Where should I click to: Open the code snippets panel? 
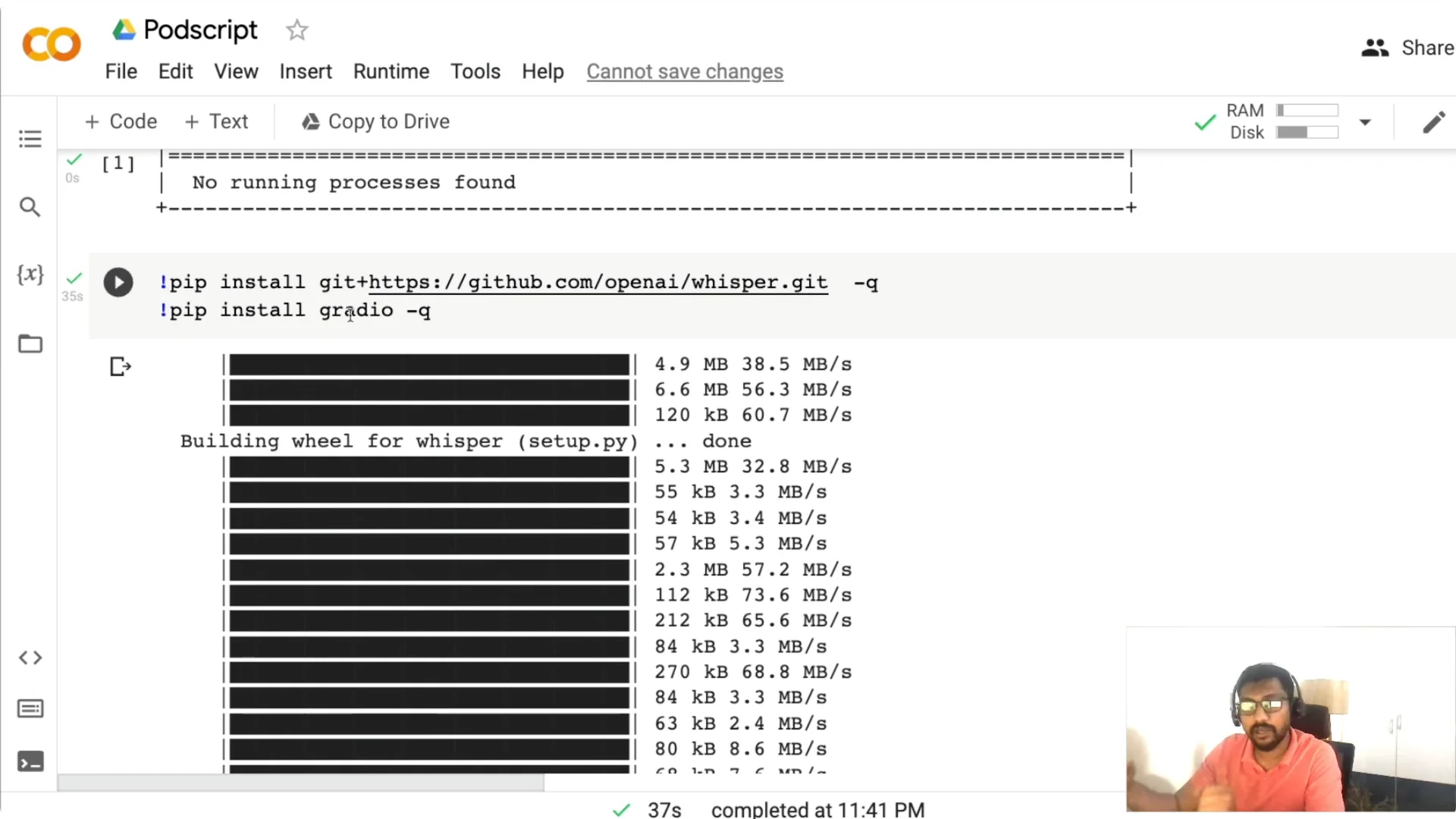(30, 657)
